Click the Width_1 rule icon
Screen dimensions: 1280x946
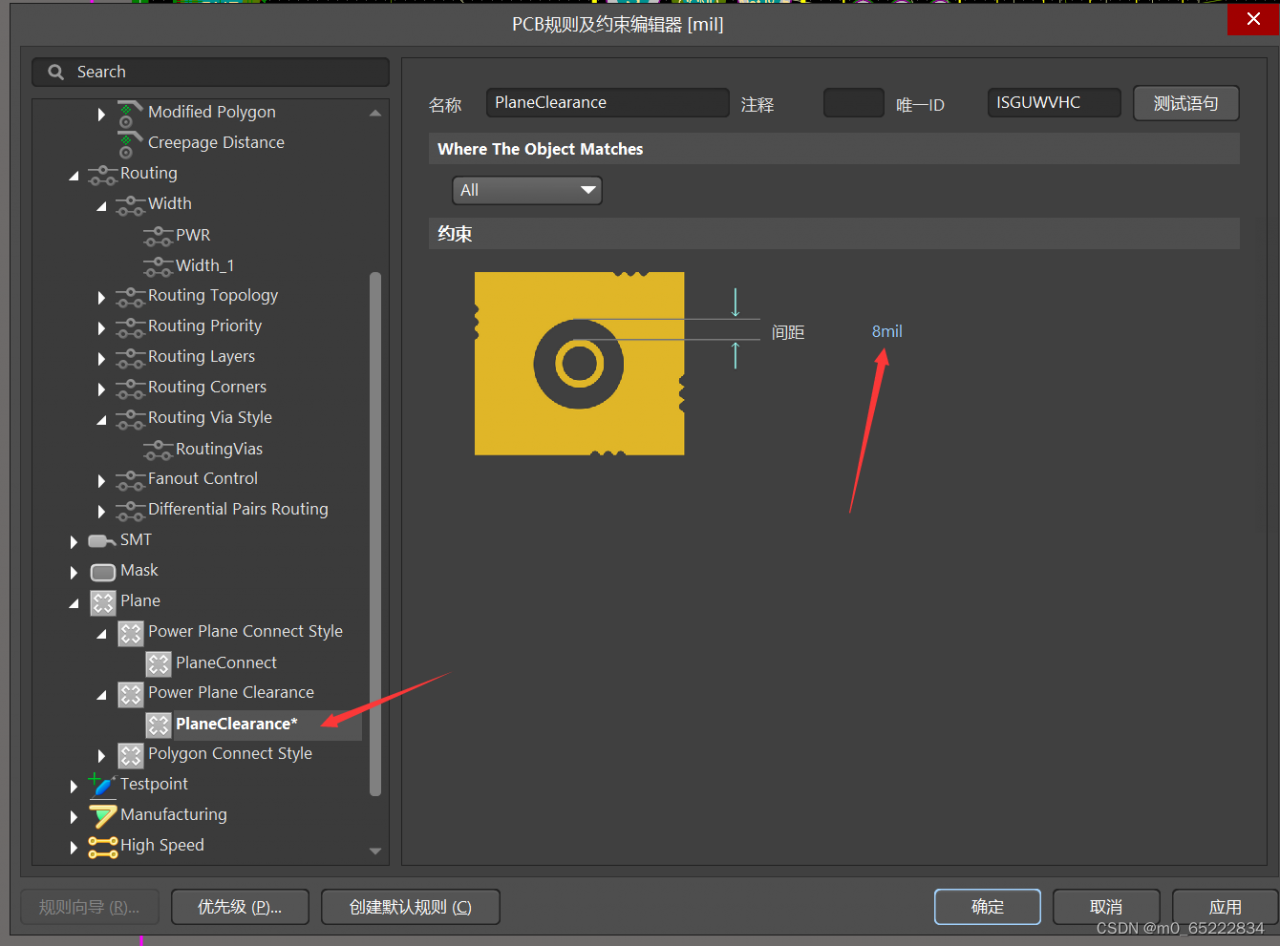tap(158, 266)
